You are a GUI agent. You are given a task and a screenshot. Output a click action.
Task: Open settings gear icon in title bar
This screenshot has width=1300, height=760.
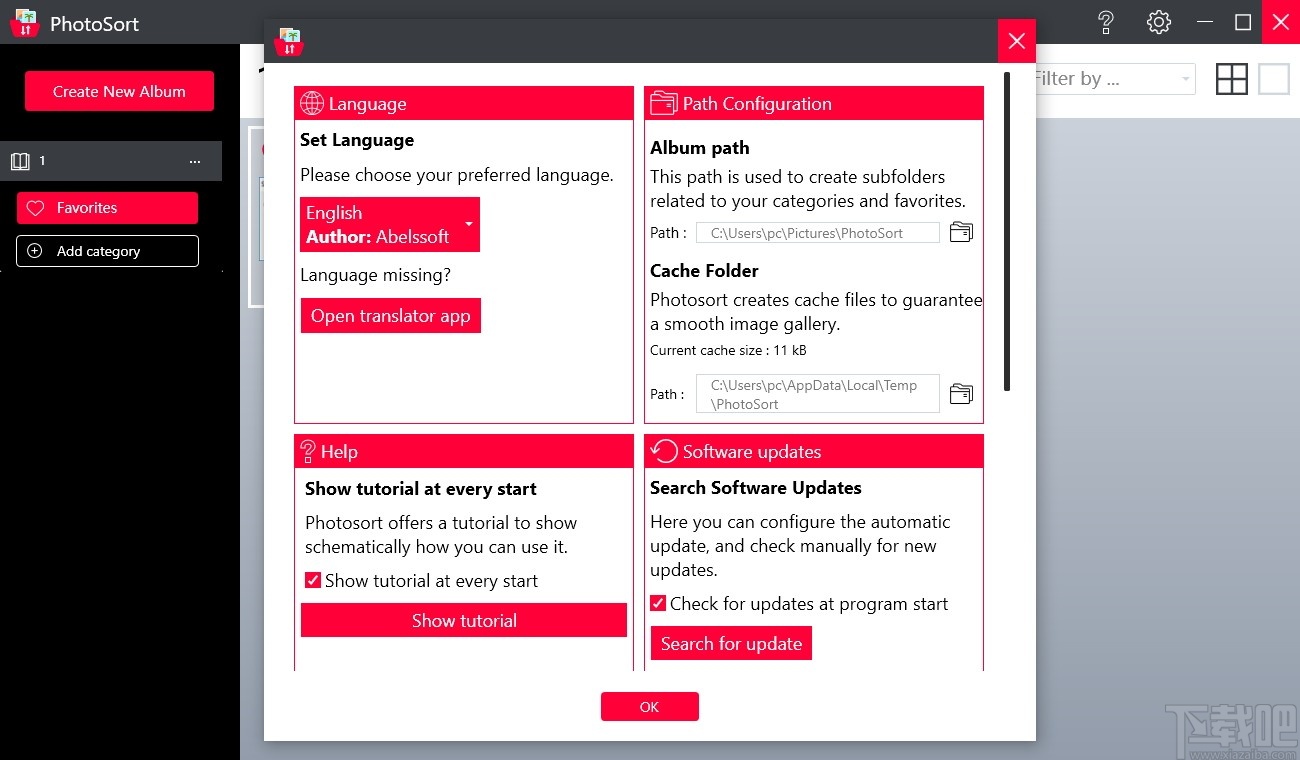(x=1159, y=22)
